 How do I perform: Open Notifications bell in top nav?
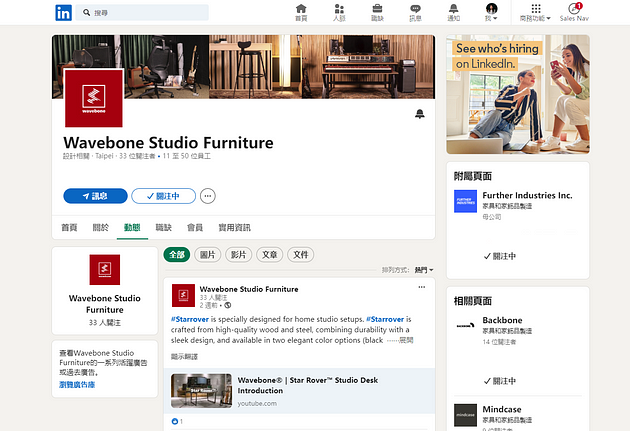tap(453, 12)
